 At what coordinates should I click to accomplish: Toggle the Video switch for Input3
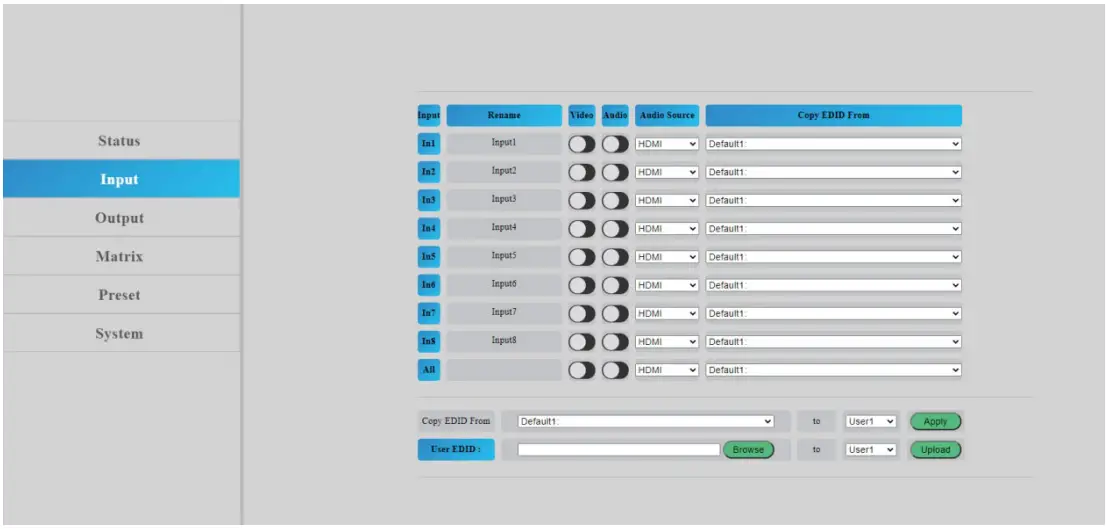[581, 200]
